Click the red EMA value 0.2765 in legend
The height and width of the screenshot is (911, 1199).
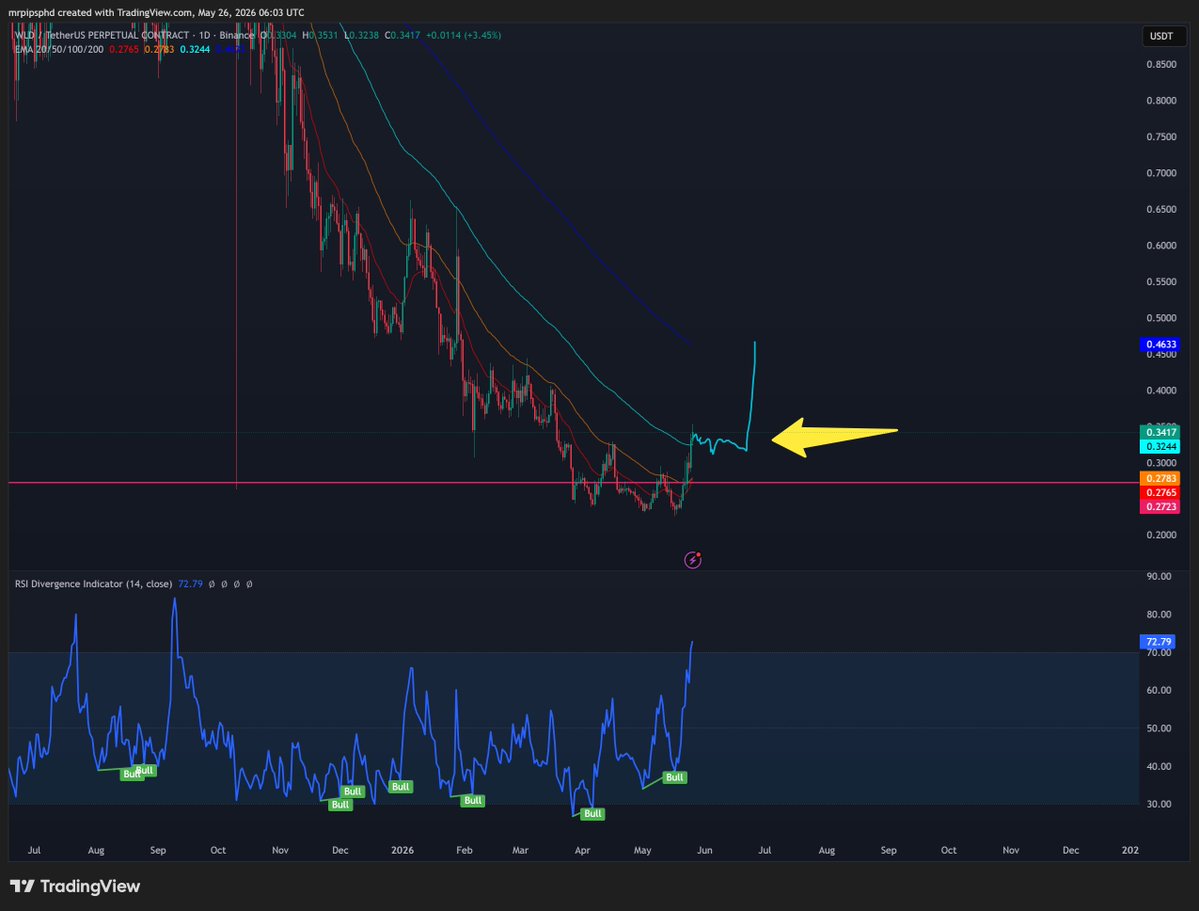point(124,49)
